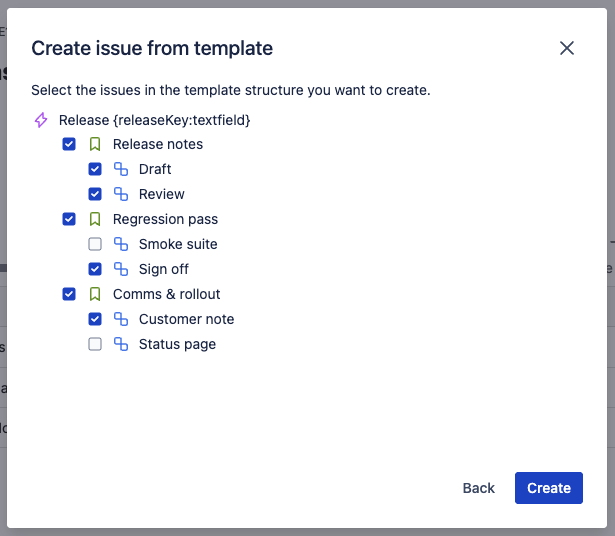Click the subtask icon next to Smoke suite

(x=121, y=244)
